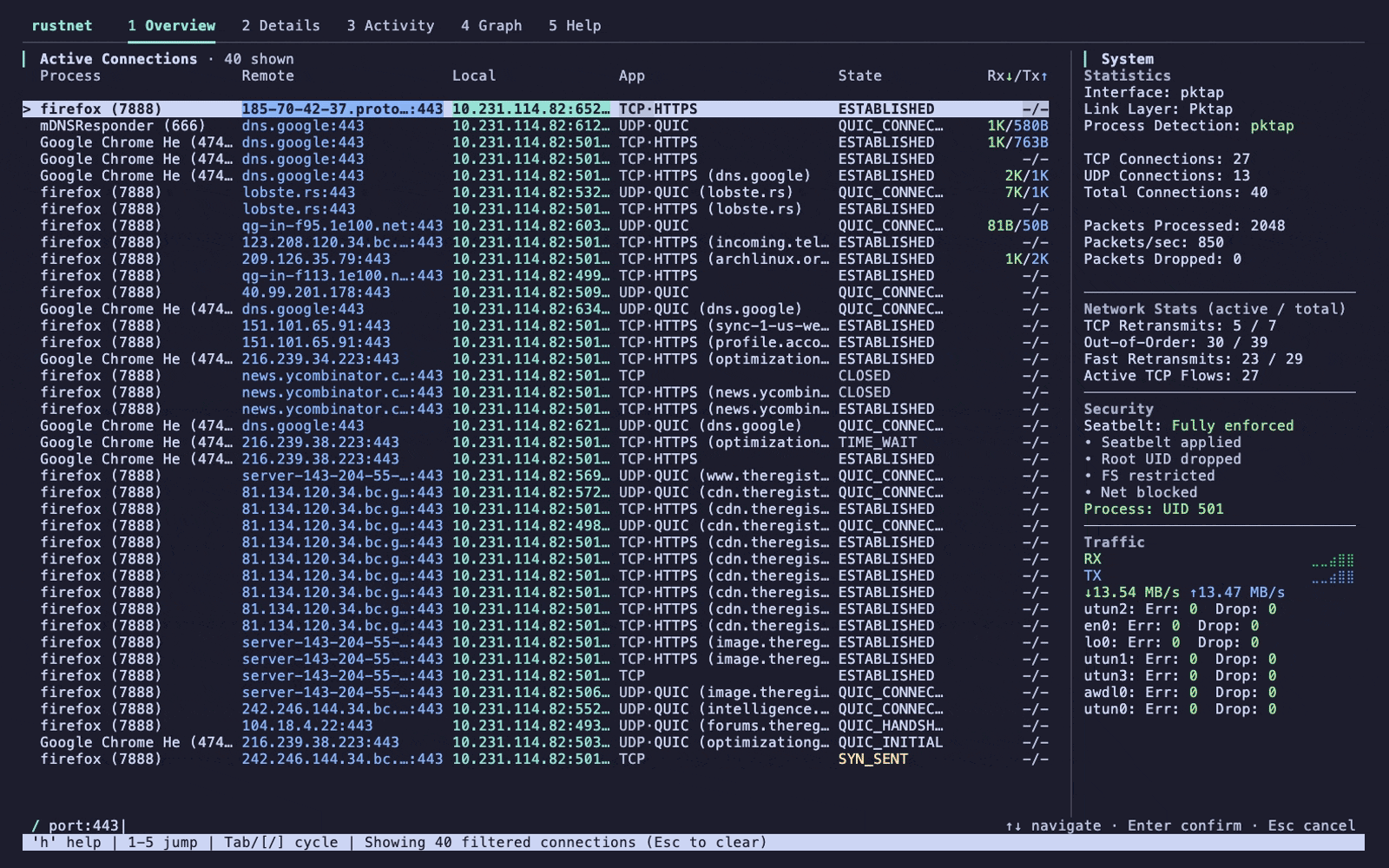Select the profile.acco firefox row
The height and width of the screenshot is (868, 1389).
coord(536,342)
